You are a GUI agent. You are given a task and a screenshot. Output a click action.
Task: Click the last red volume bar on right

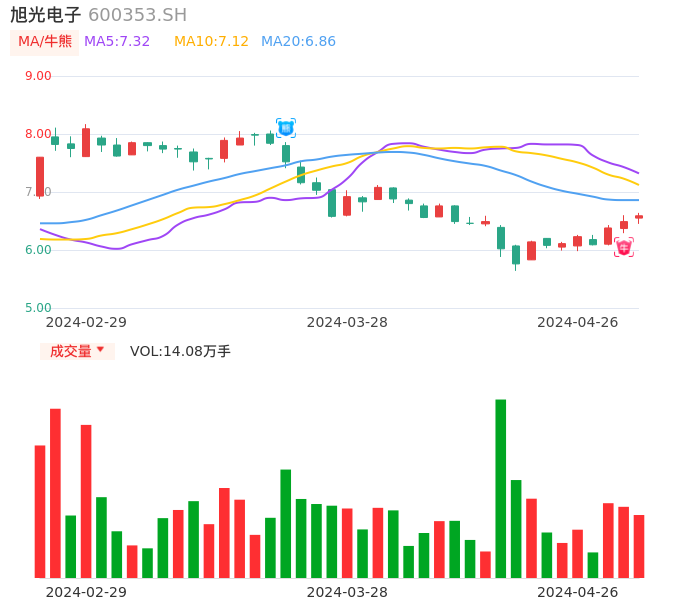[639, 546]
